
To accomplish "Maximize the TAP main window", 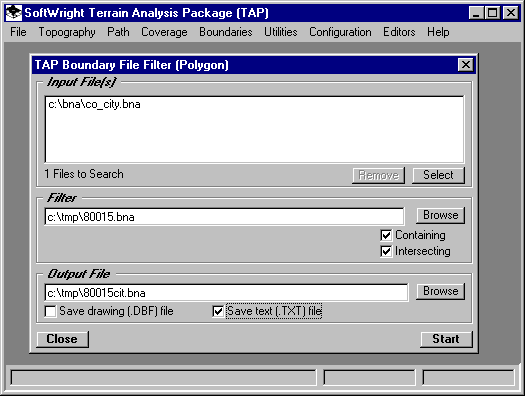I will [493, 13].
